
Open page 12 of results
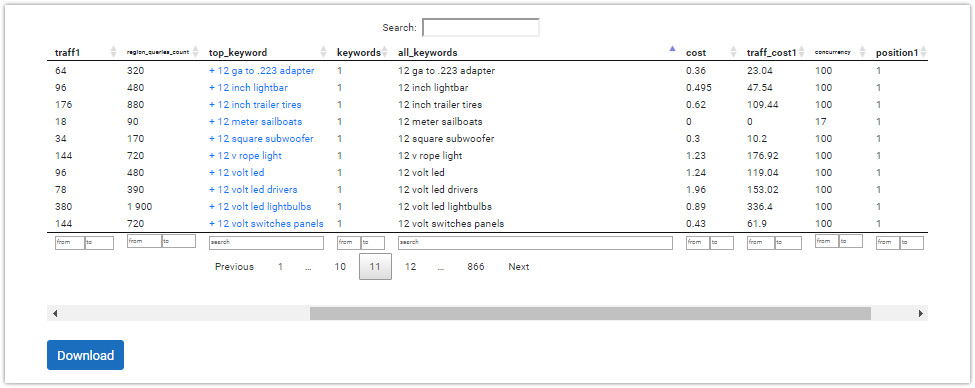pyautogui.click(x=410, y=267)
